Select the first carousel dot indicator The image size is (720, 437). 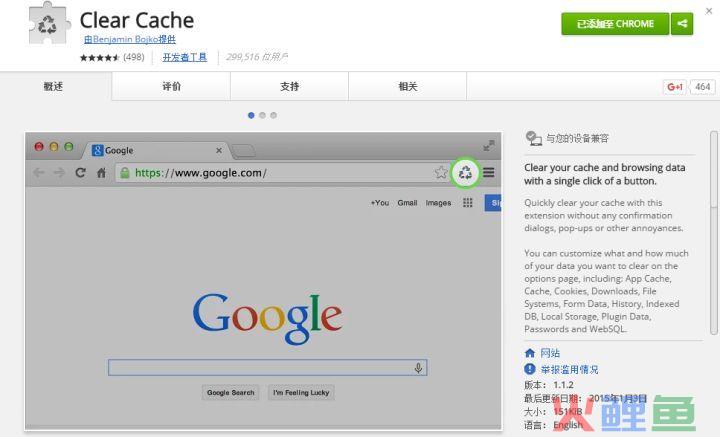(x=251, y=115)
